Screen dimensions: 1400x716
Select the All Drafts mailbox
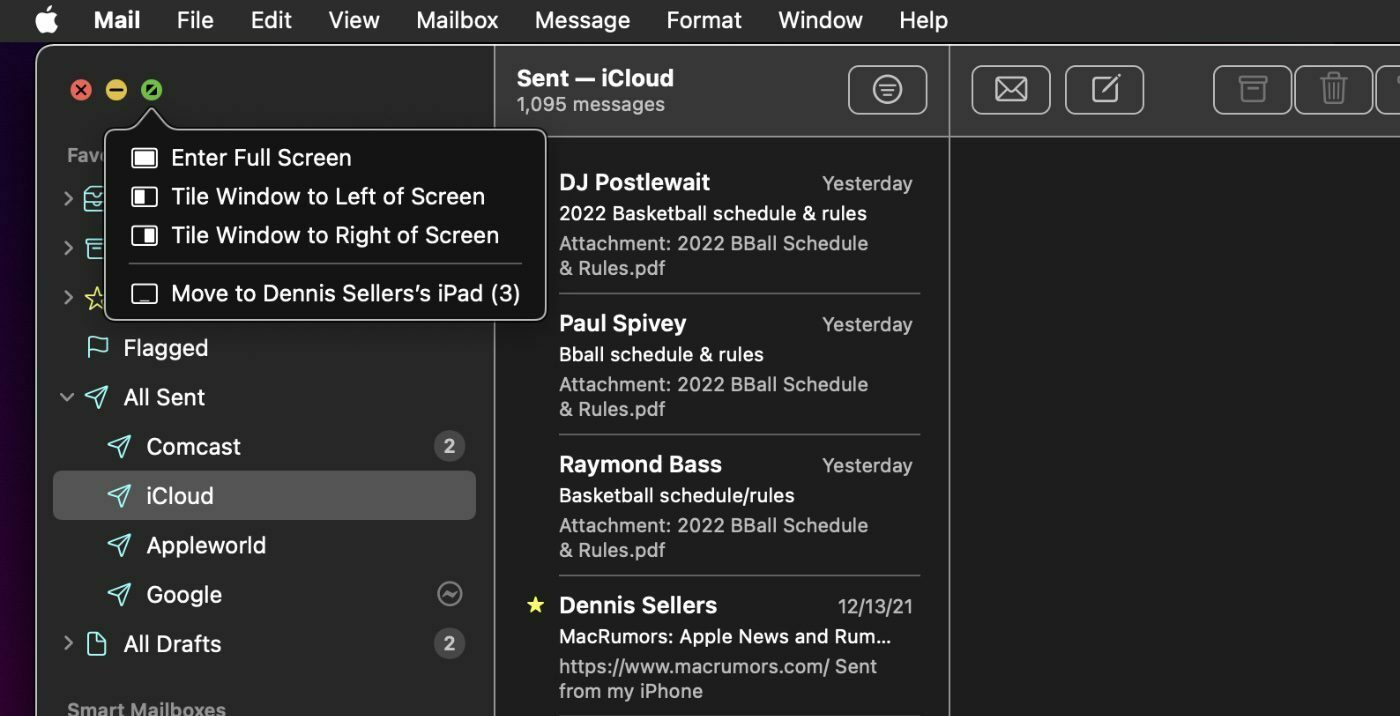pyautogui.click(x=264, y=644)
